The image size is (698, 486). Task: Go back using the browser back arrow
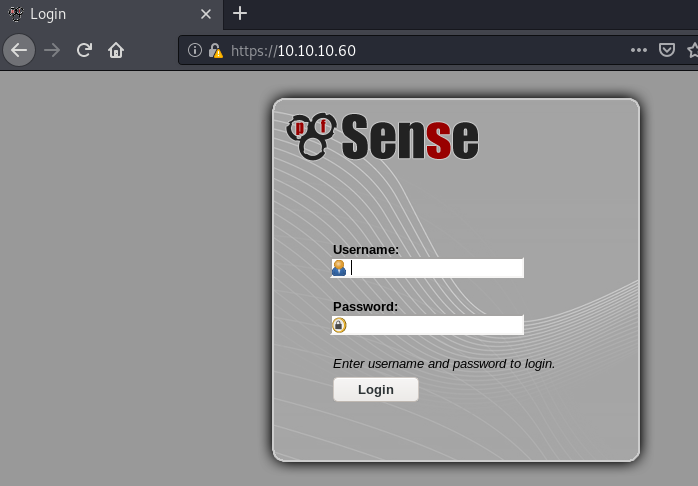19,50
